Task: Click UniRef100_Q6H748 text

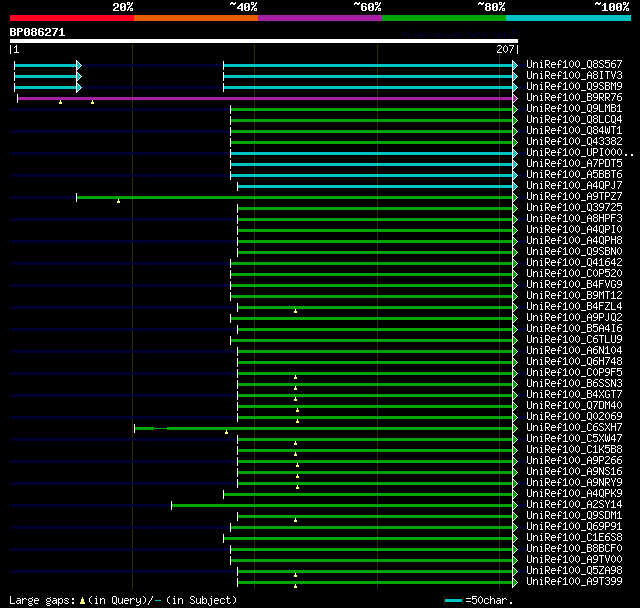Action: coord(574,362)
